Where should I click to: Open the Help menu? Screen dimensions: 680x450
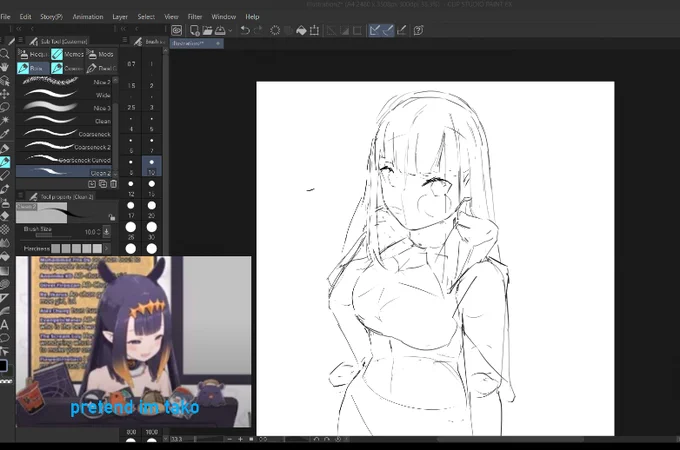(x=252, y=16)
